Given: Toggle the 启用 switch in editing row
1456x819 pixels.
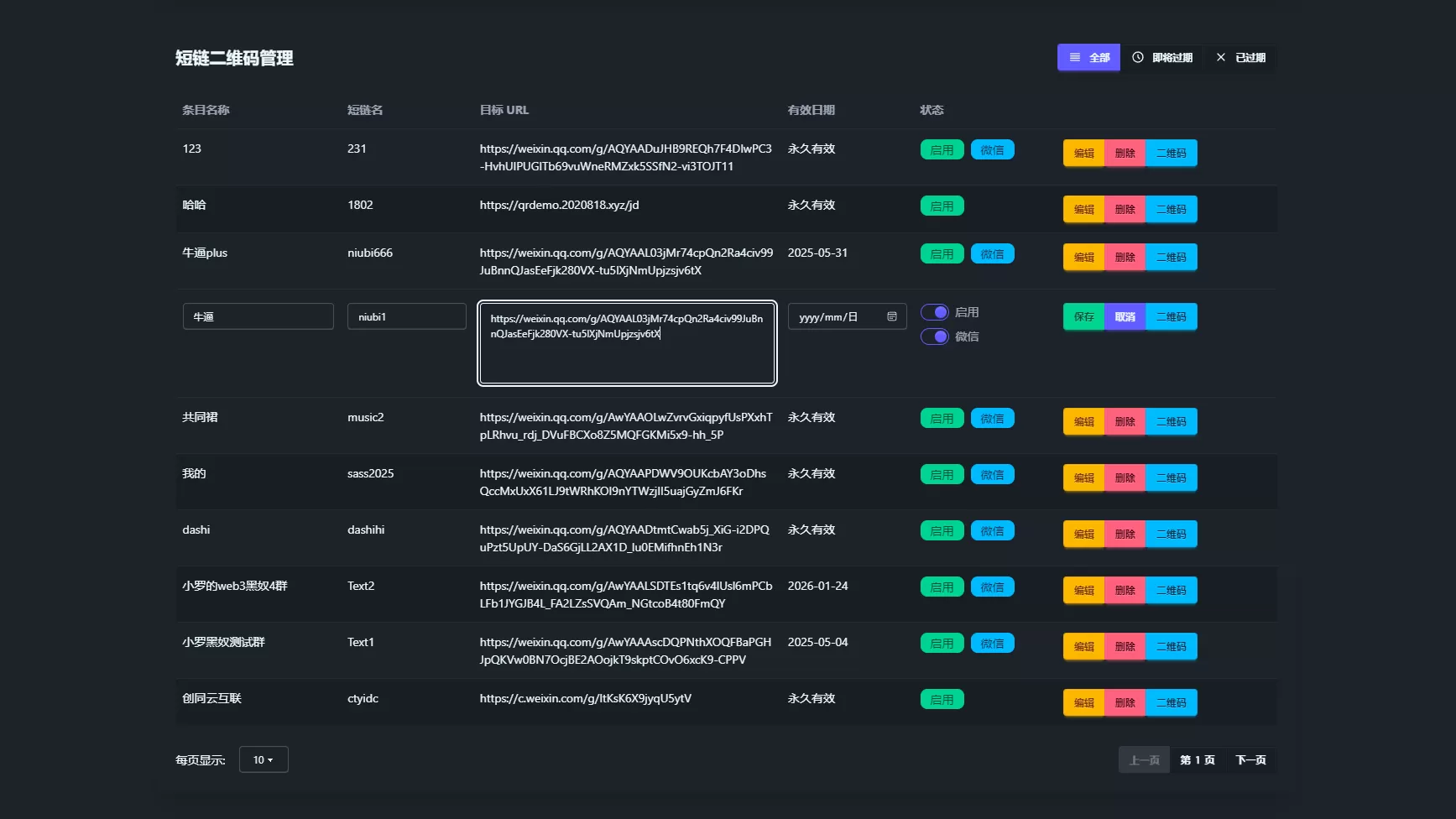Looking at the screenshot, I should 935,312.
